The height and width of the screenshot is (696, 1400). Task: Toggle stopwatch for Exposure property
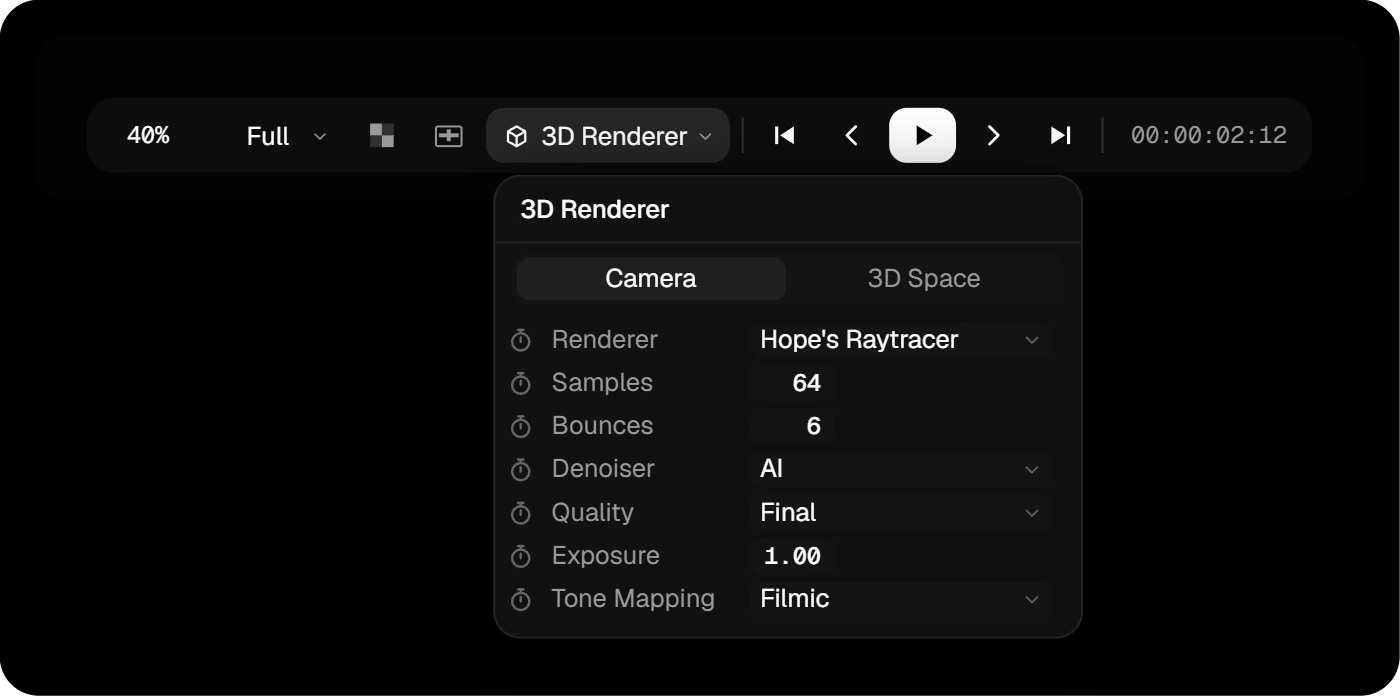click(521, 556)
